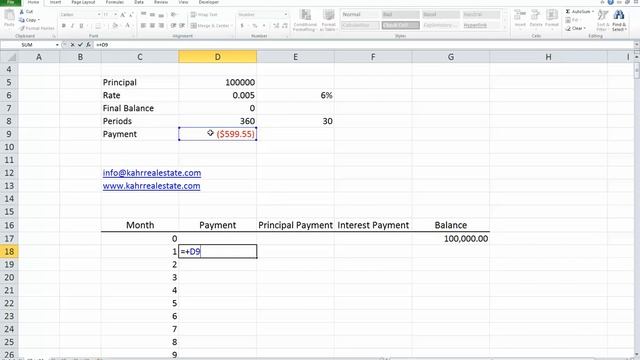Open the Number format dropdown
Viewport: 640px width, 360px height.
click(x=285, y=15)
